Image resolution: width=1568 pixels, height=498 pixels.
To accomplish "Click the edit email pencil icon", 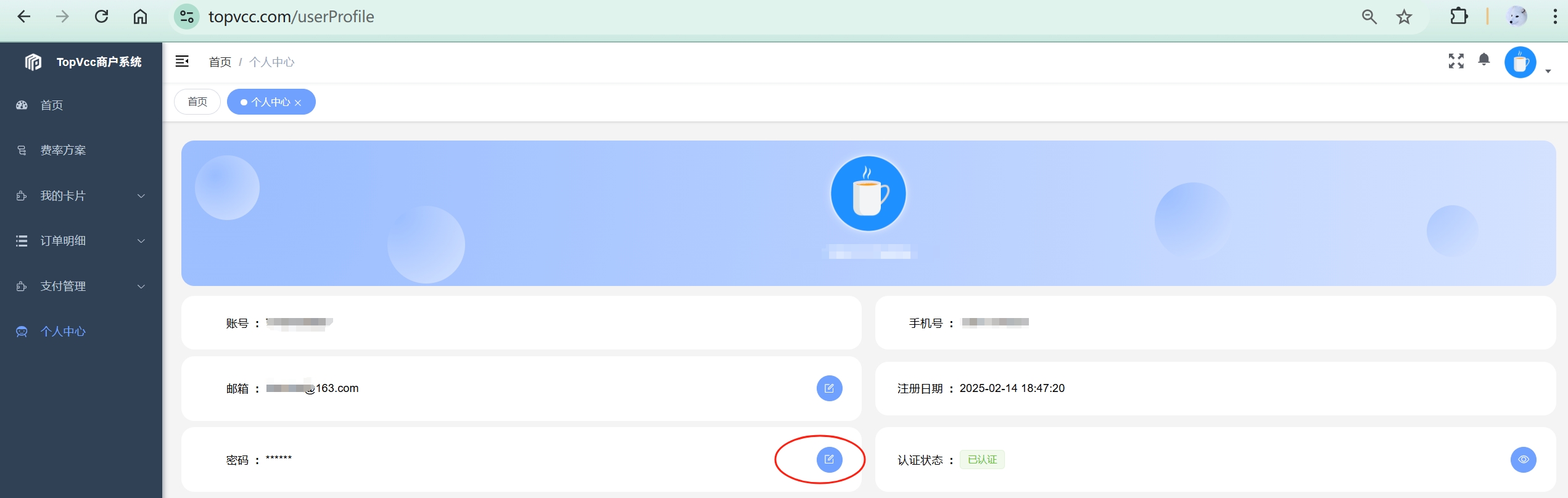I will pyautogui.click(x=829, y=388).
